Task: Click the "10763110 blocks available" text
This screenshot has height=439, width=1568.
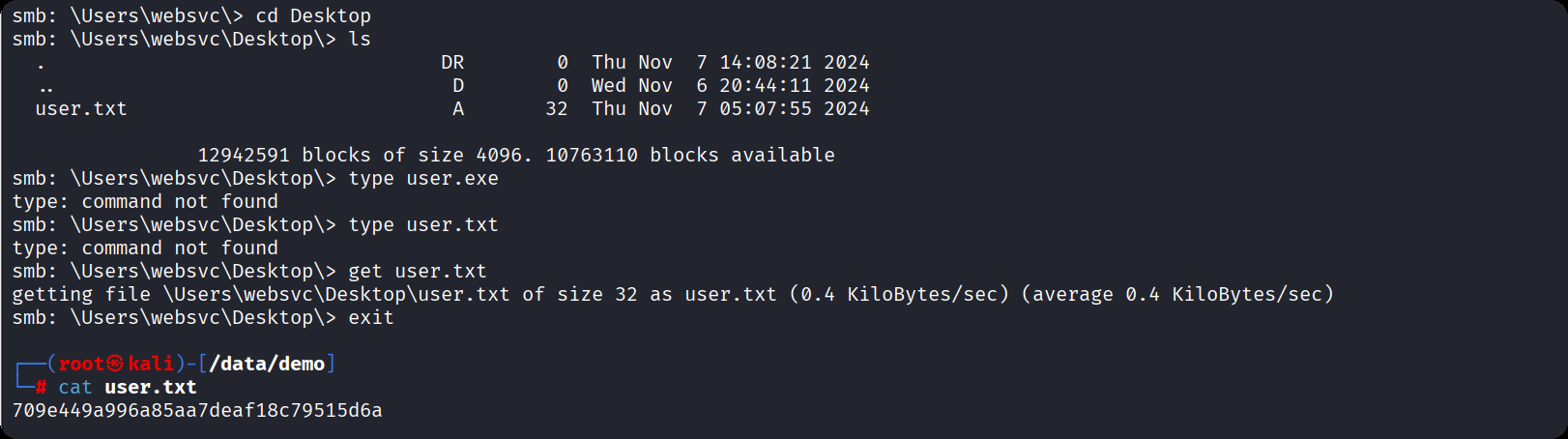Action: (x=690, y=155)
